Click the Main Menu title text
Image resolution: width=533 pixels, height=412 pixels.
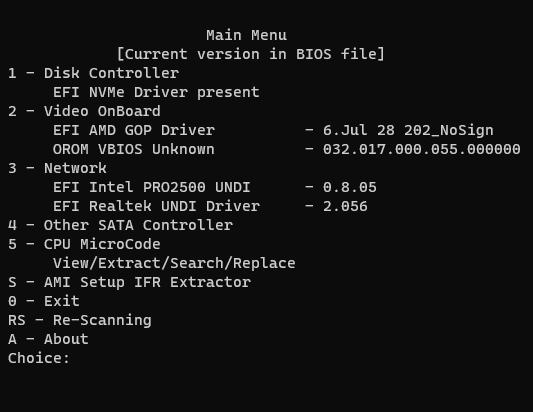pyautogui.click(x=246, y=35)
